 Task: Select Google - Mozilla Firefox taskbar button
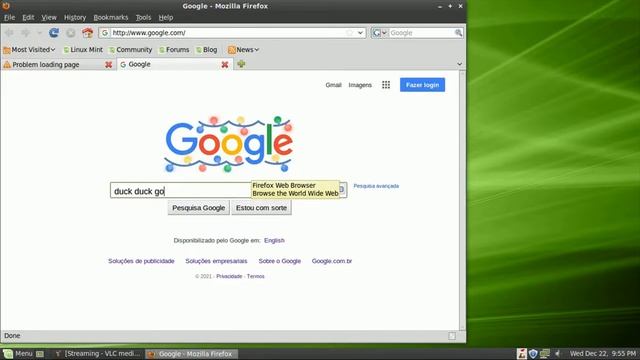coord(192,353)
